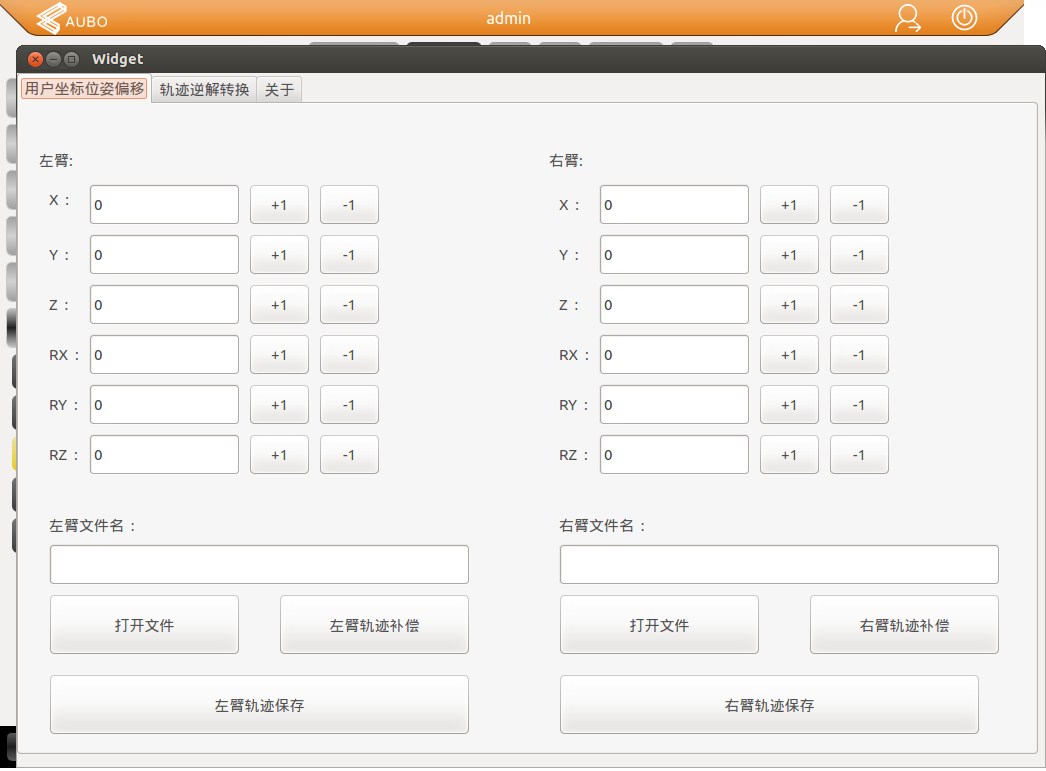Click 右臂轨迹补偿 button
The image size is (1046, 771).
[x=904, y=625]
